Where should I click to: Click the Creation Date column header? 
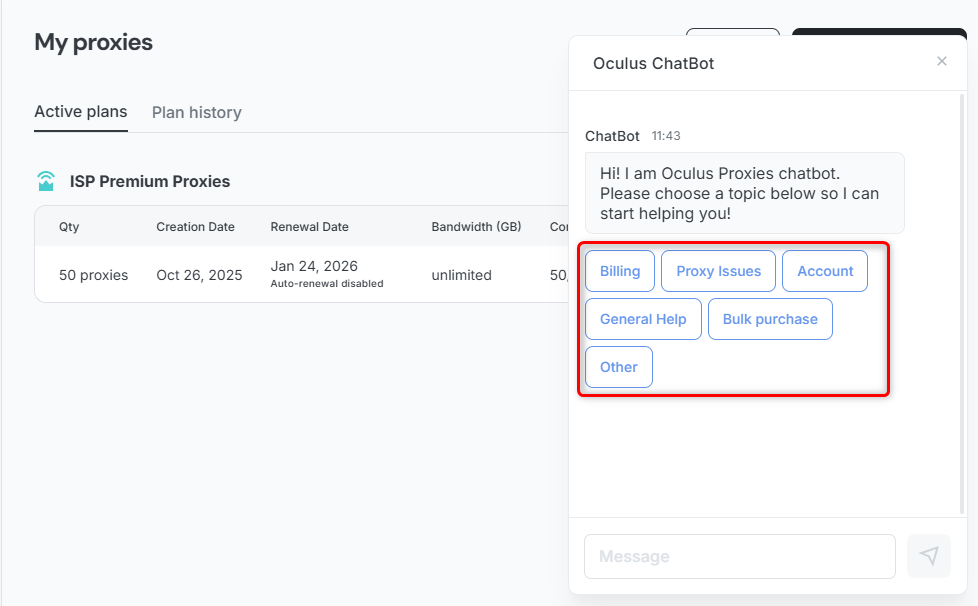195,227
